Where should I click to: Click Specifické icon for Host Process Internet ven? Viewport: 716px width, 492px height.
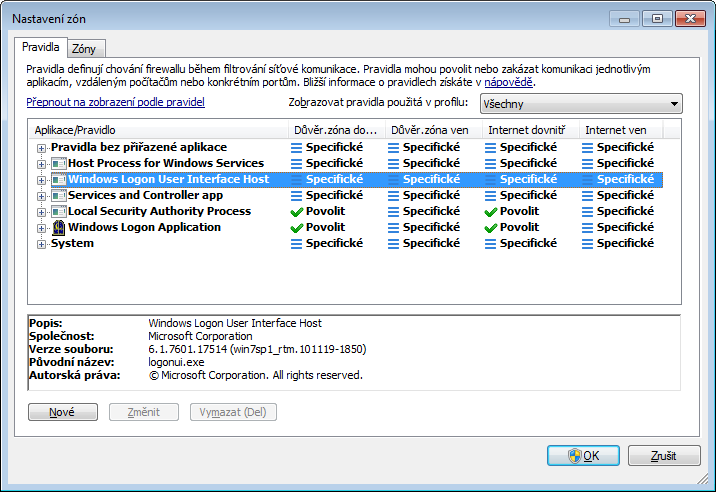[x=588, y=164]
